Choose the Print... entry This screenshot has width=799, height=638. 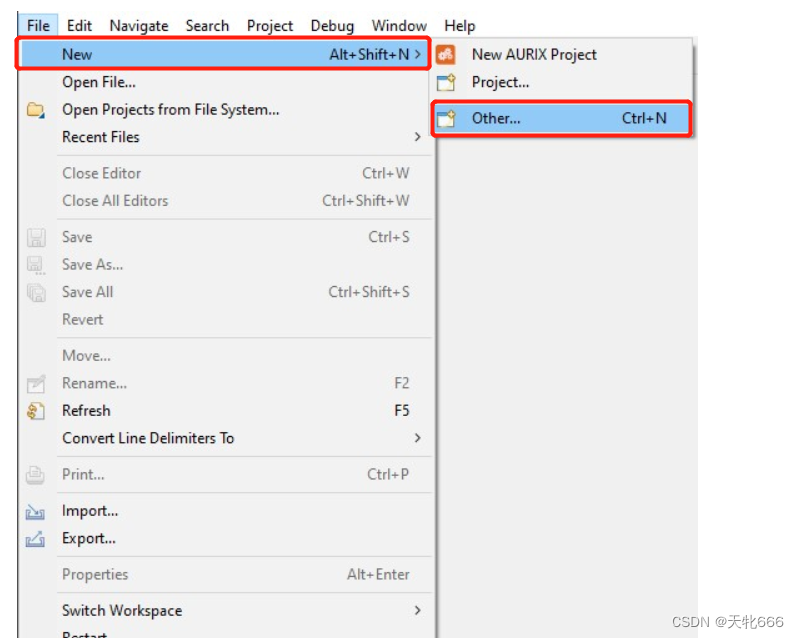(226, 474)
